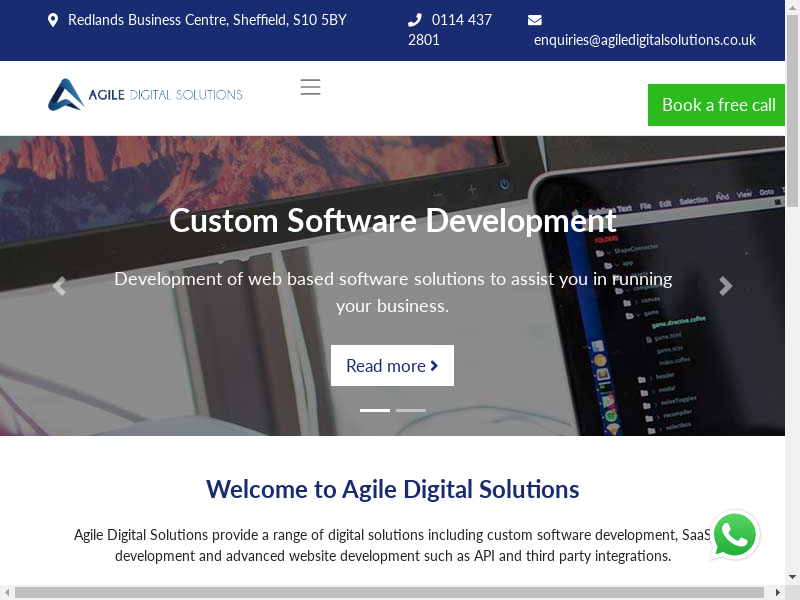
Task: Click the horizontal scrollbar at bottom
Action: (390, 592)
